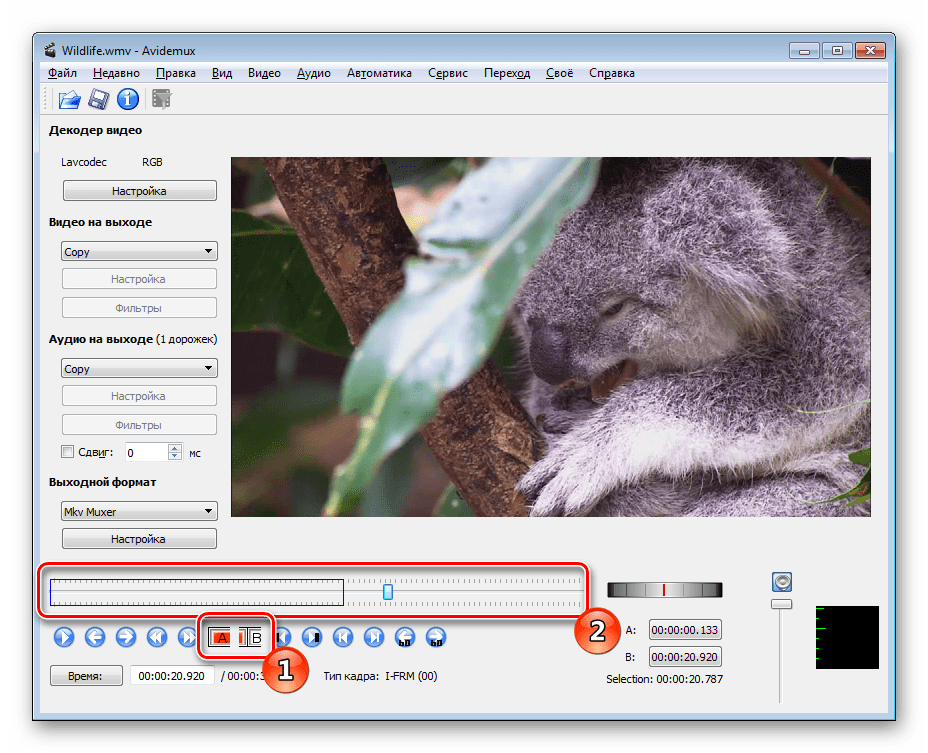Viewport: 928px width, 753px height.
Task: Click Настройка under Аудио на выходе
Action: coord(140,396)
